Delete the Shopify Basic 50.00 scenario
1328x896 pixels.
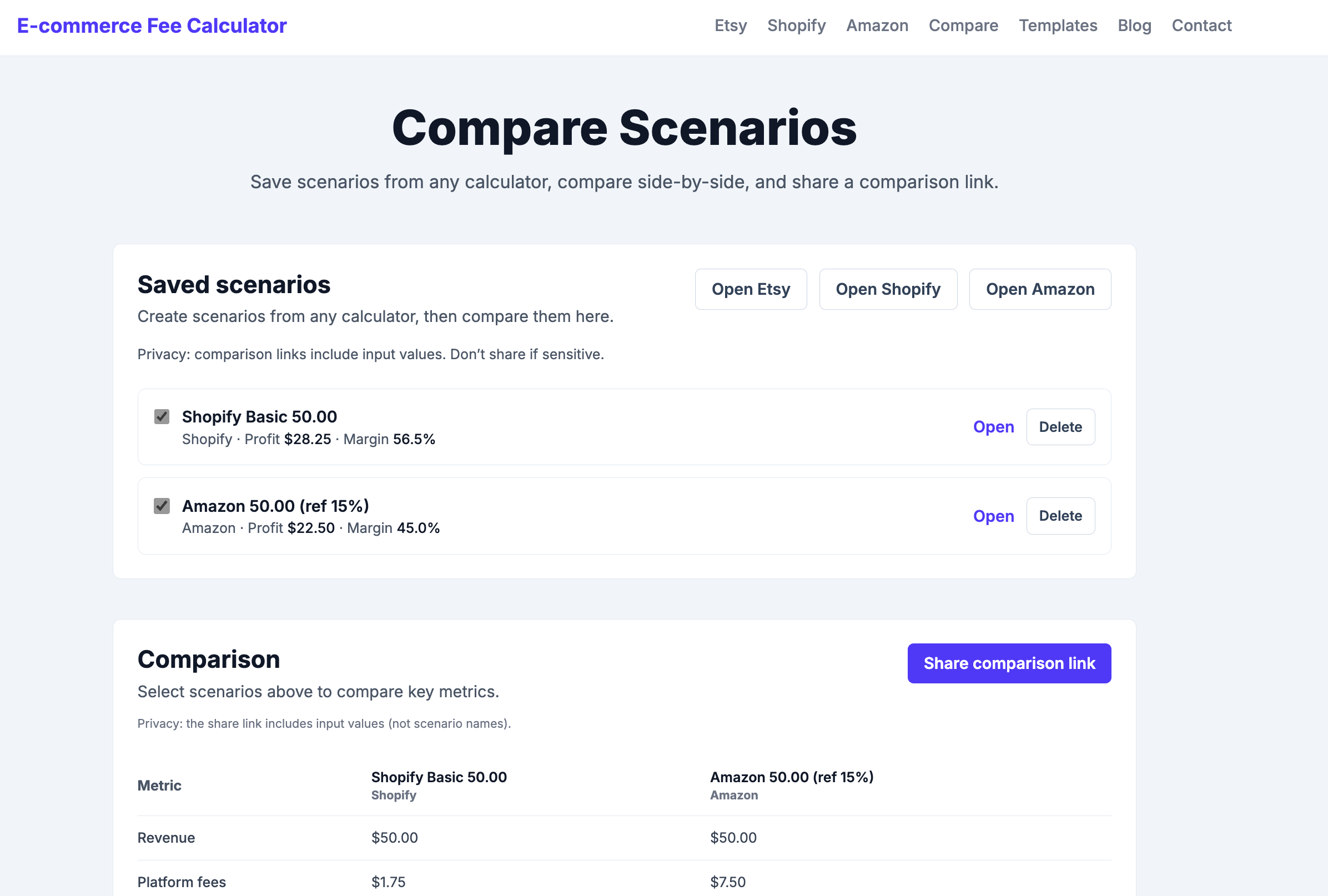coord(1060,427)
